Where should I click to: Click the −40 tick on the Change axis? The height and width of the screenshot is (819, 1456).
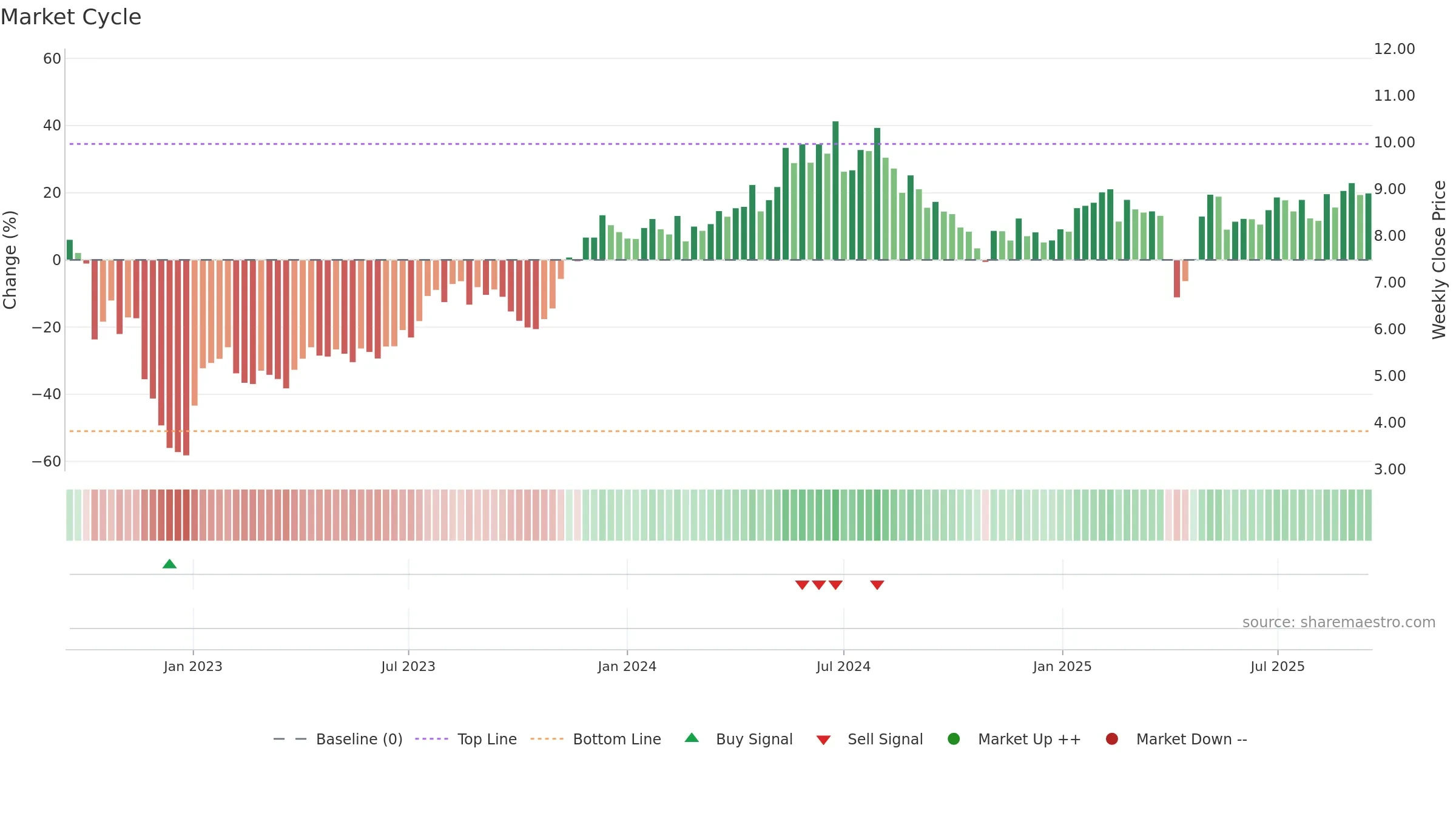click(47, 394)
